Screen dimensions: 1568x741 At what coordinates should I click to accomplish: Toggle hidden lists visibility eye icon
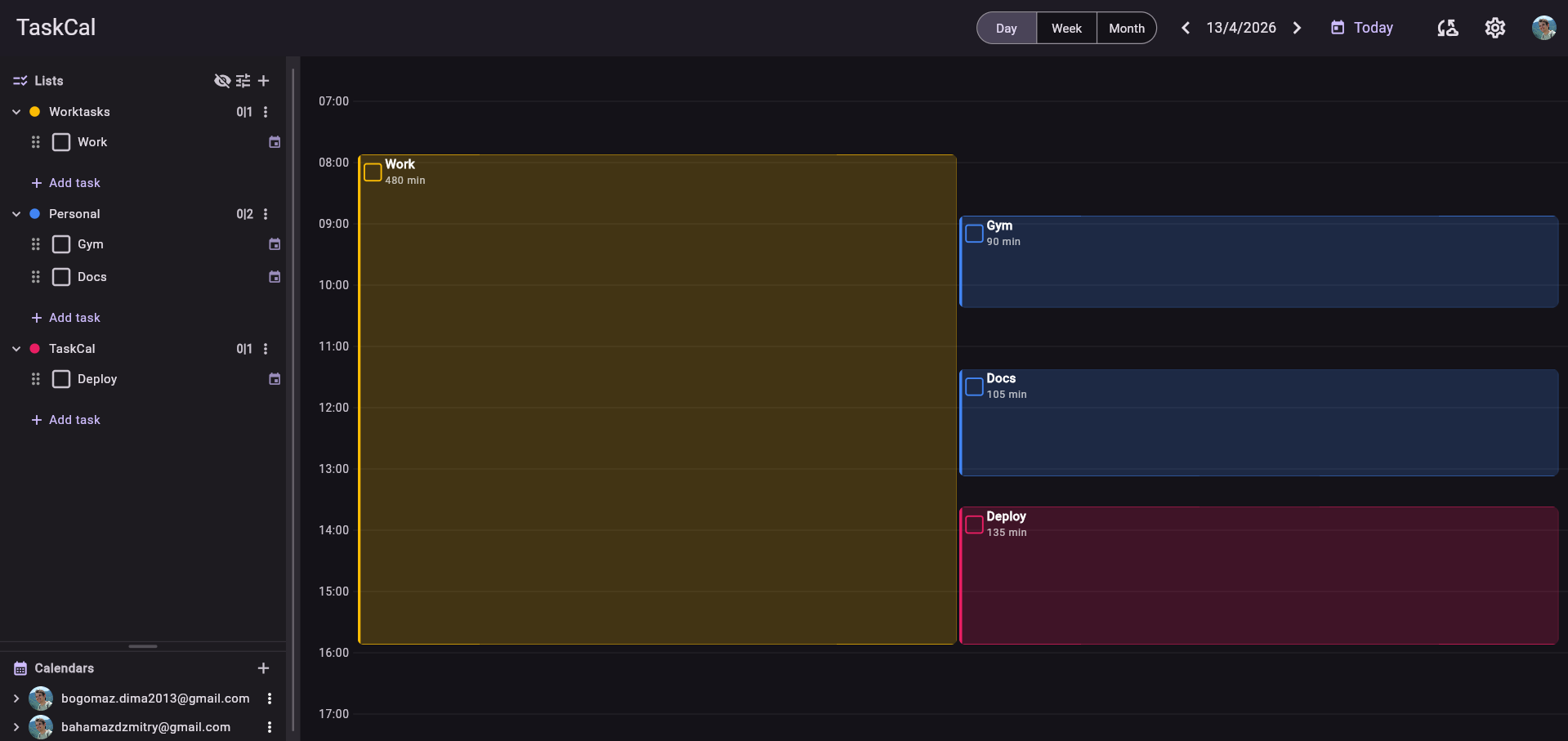pos(221,81)
